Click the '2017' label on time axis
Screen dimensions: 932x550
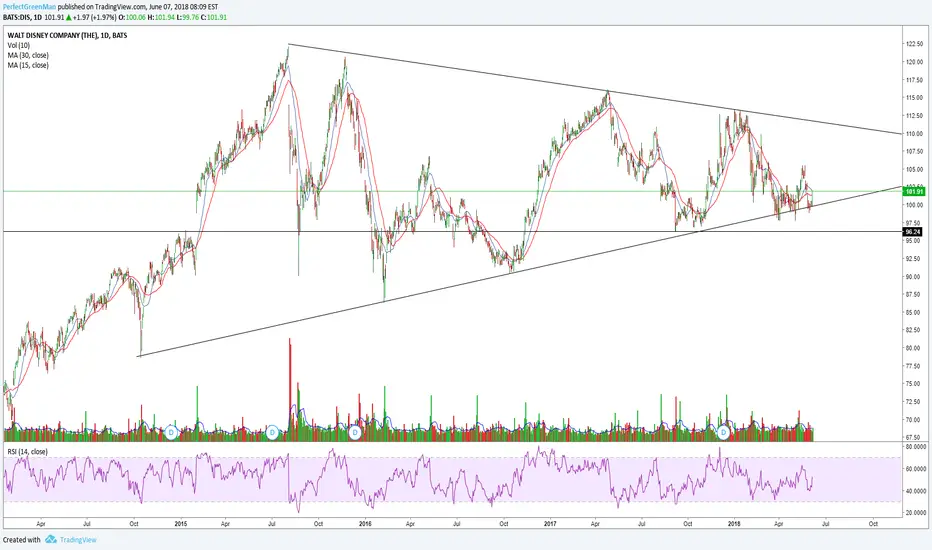click(x=550, y=524)
